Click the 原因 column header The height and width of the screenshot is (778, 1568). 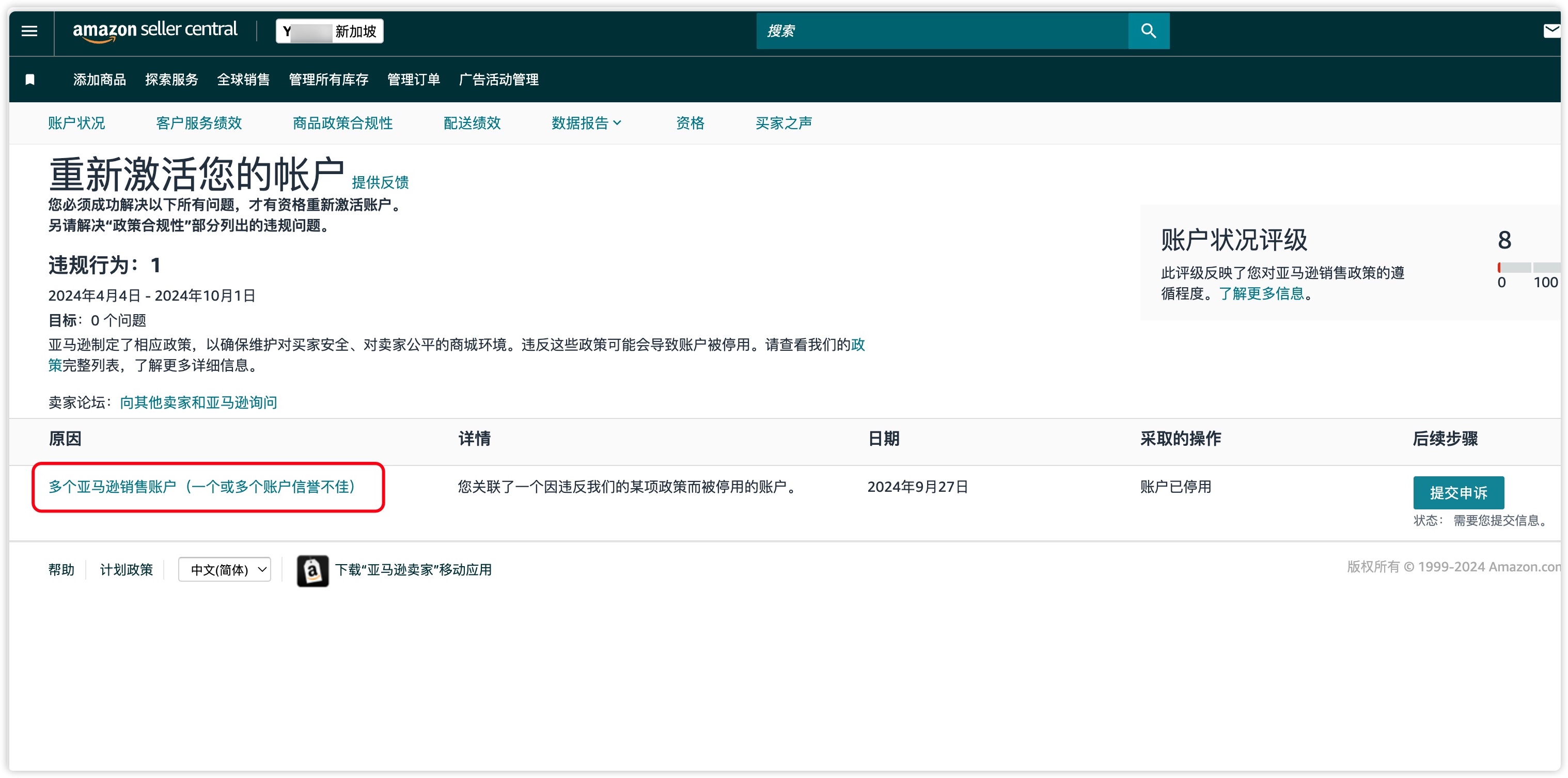point(65,438)
